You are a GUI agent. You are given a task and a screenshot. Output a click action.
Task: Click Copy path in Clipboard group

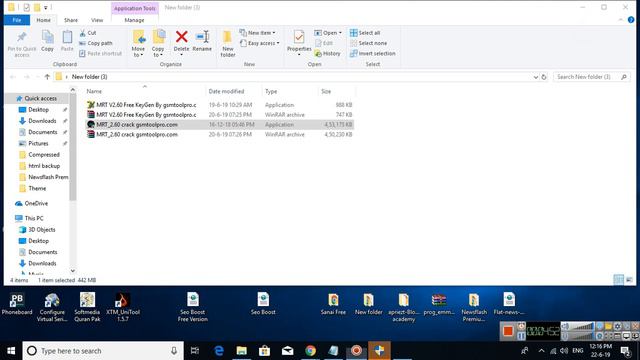pyautogui.click(x=96, y=43)
